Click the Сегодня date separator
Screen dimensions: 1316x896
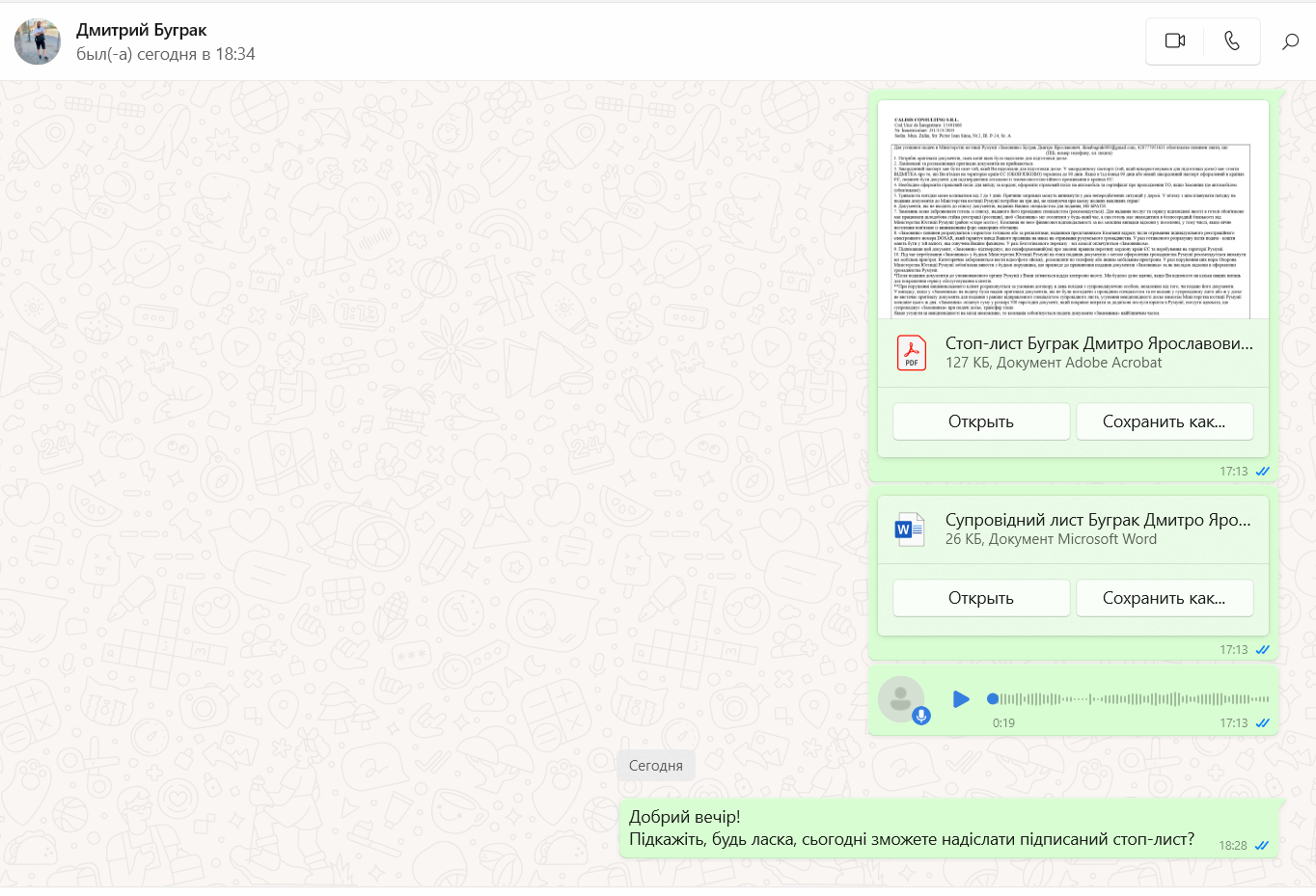pyautogui.click(x=656, y=765)
